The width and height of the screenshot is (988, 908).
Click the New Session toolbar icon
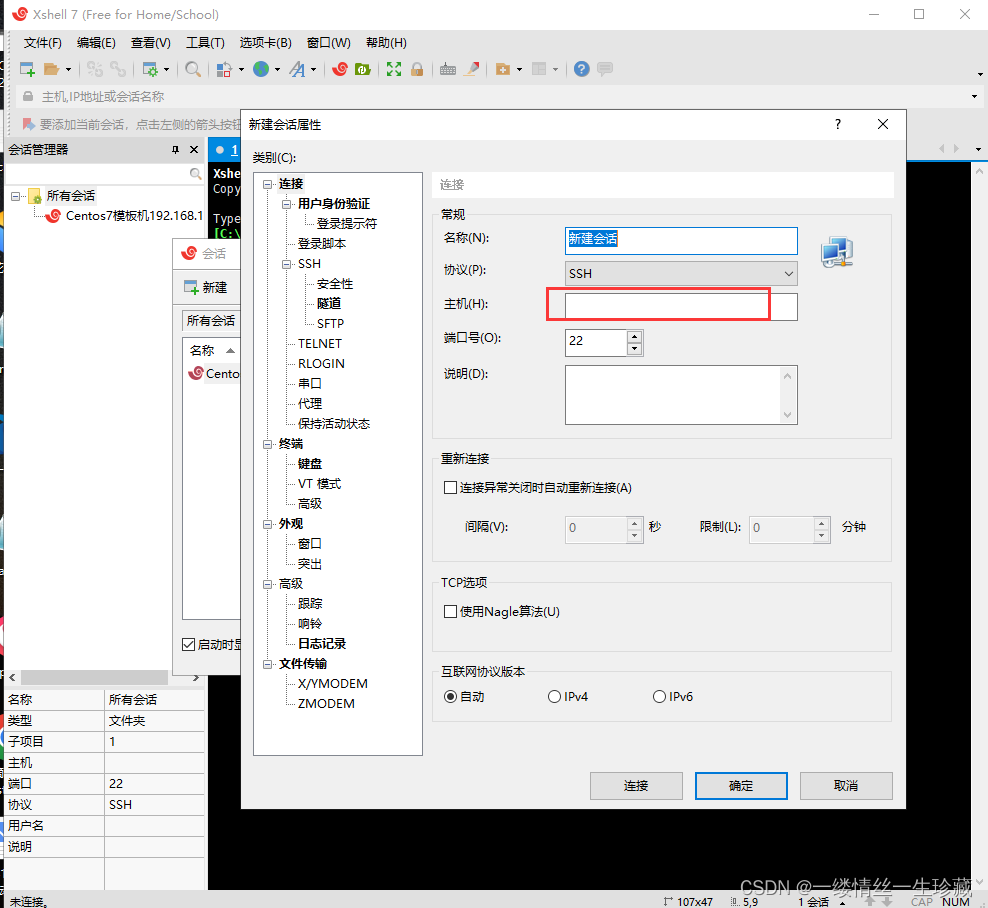[x=27, y=69]
